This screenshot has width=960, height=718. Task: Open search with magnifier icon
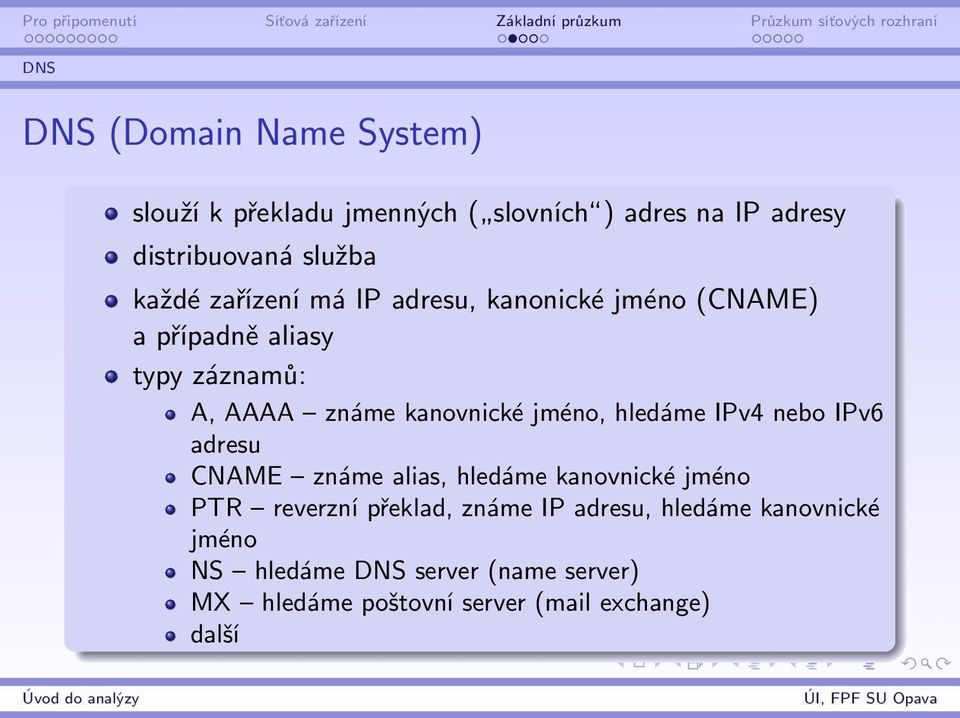point(926,664)
